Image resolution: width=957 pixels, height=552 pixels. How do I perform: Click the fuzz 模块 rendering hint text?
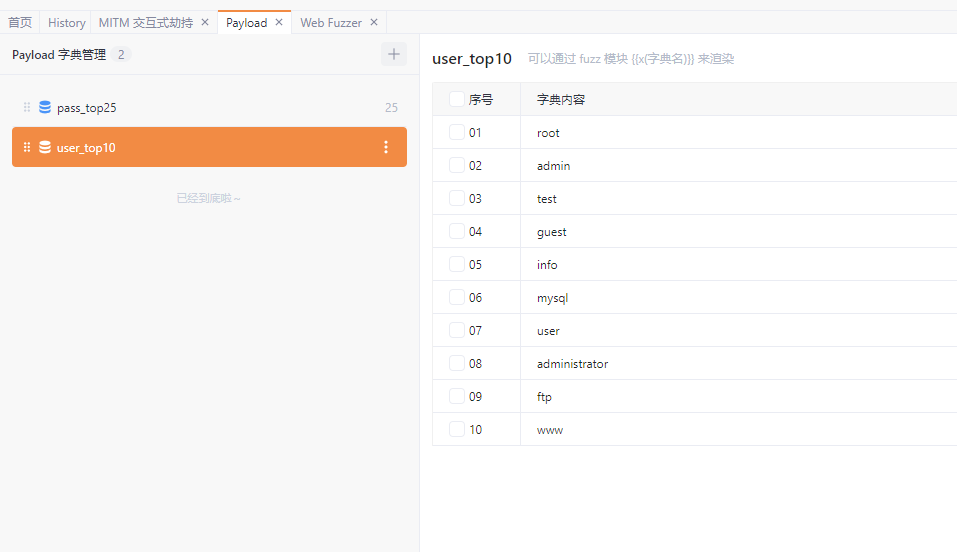click(630, 59)
